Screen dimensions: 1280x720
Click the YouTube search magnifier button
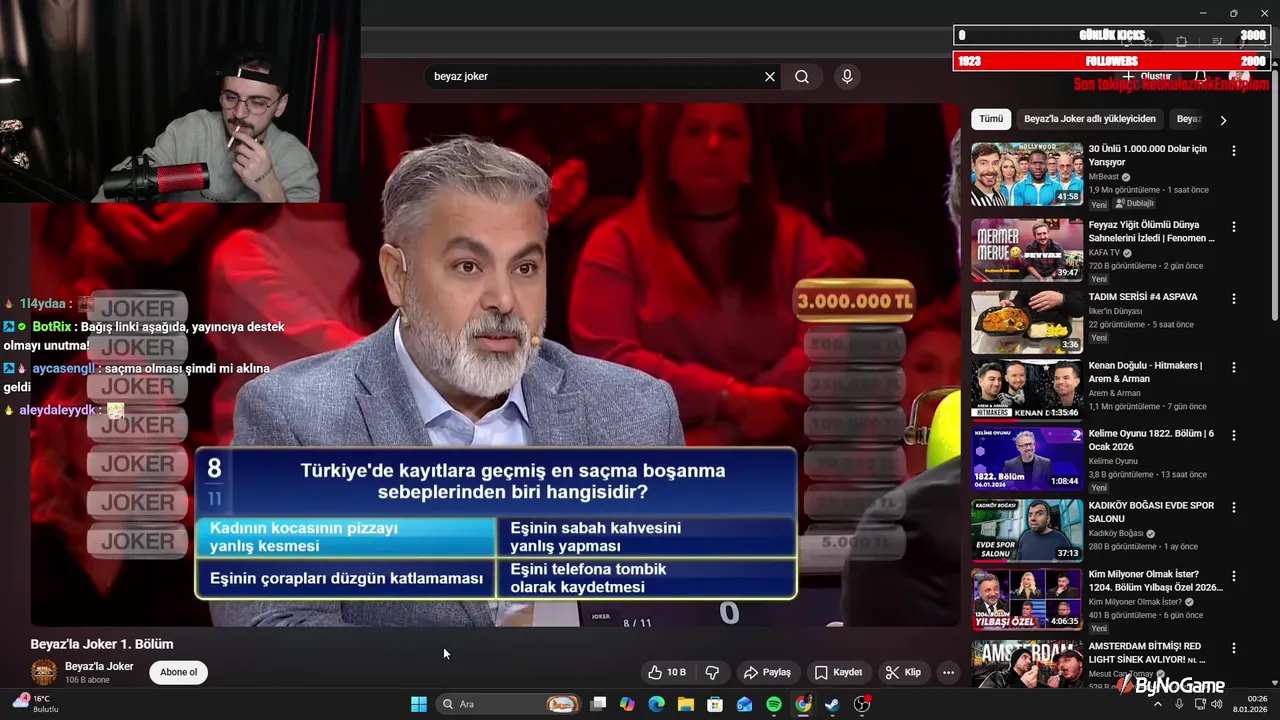(x=802, y=77)
